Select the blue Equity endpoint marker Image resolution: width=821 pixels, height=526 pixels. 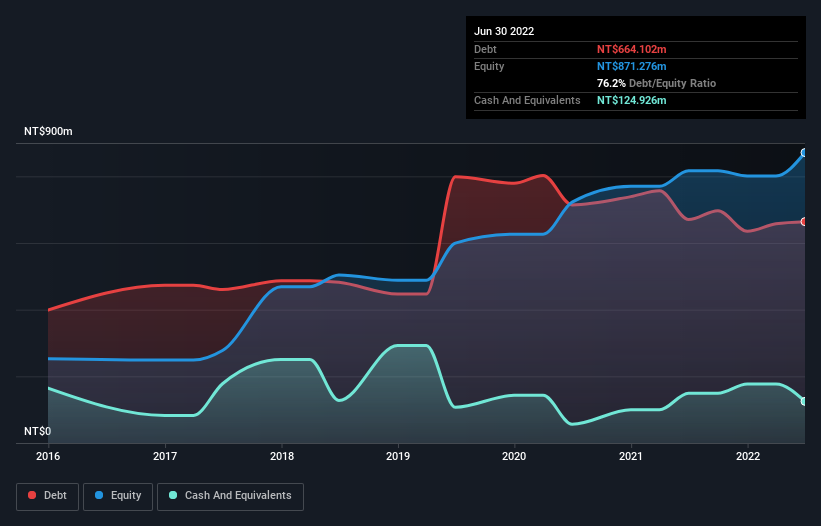(x=804, y=153)
